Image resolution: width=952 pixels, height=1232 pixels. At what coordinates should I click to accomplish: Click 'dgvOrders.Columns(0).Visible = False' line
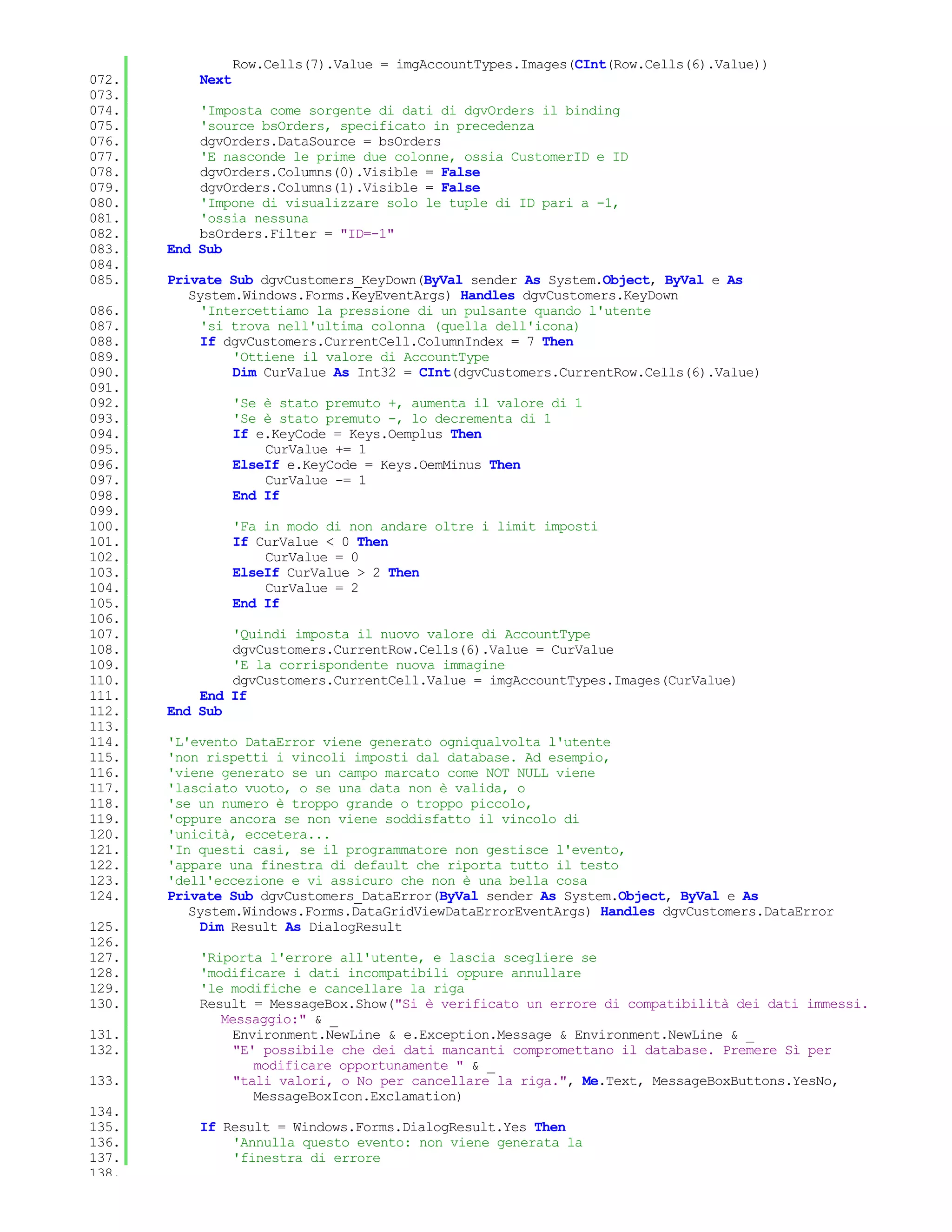click(x=340, y=172)
